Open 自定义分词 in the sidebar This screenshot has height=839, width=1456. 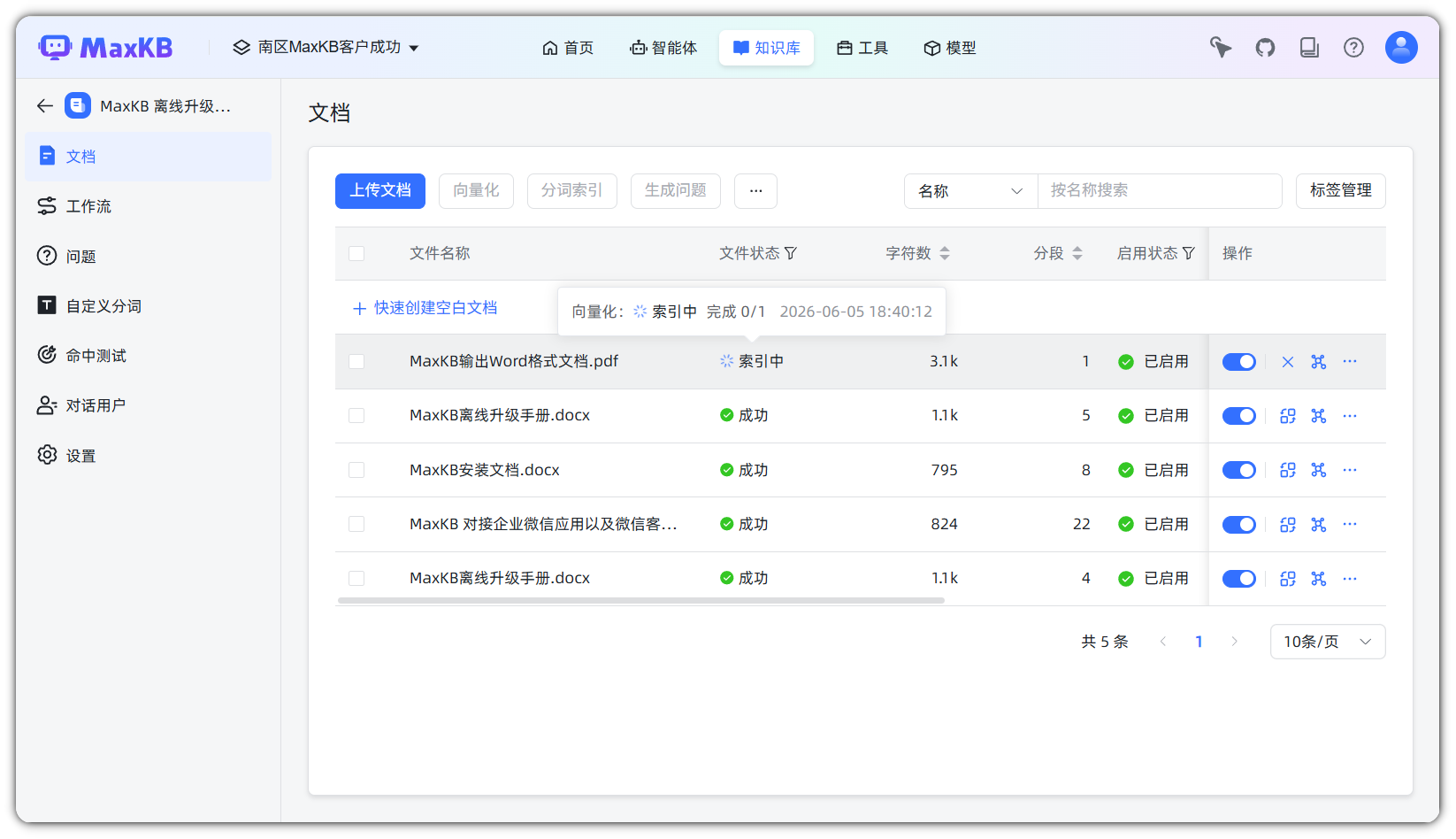point(149,306)
